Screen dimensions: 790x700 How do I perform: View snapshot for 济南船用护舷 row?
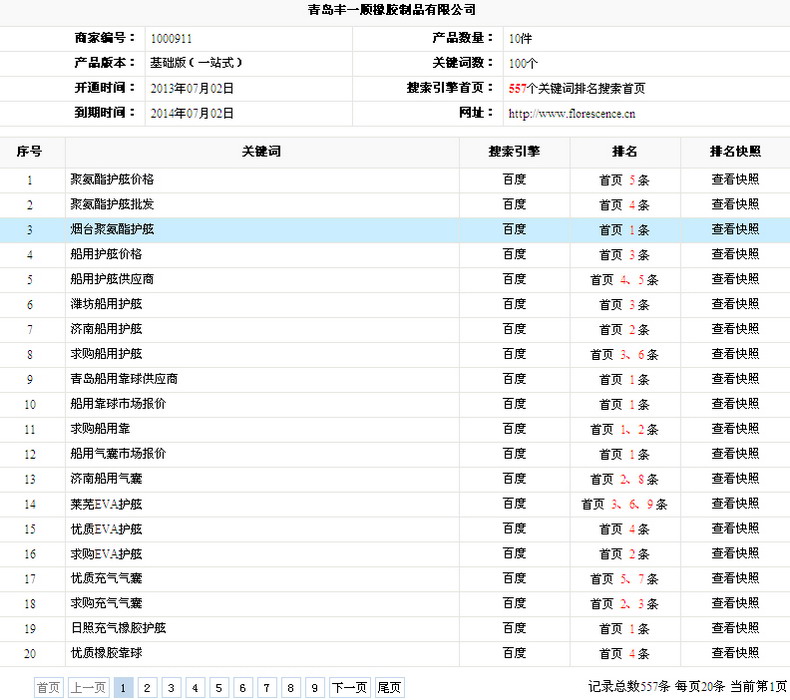[735, 329]
